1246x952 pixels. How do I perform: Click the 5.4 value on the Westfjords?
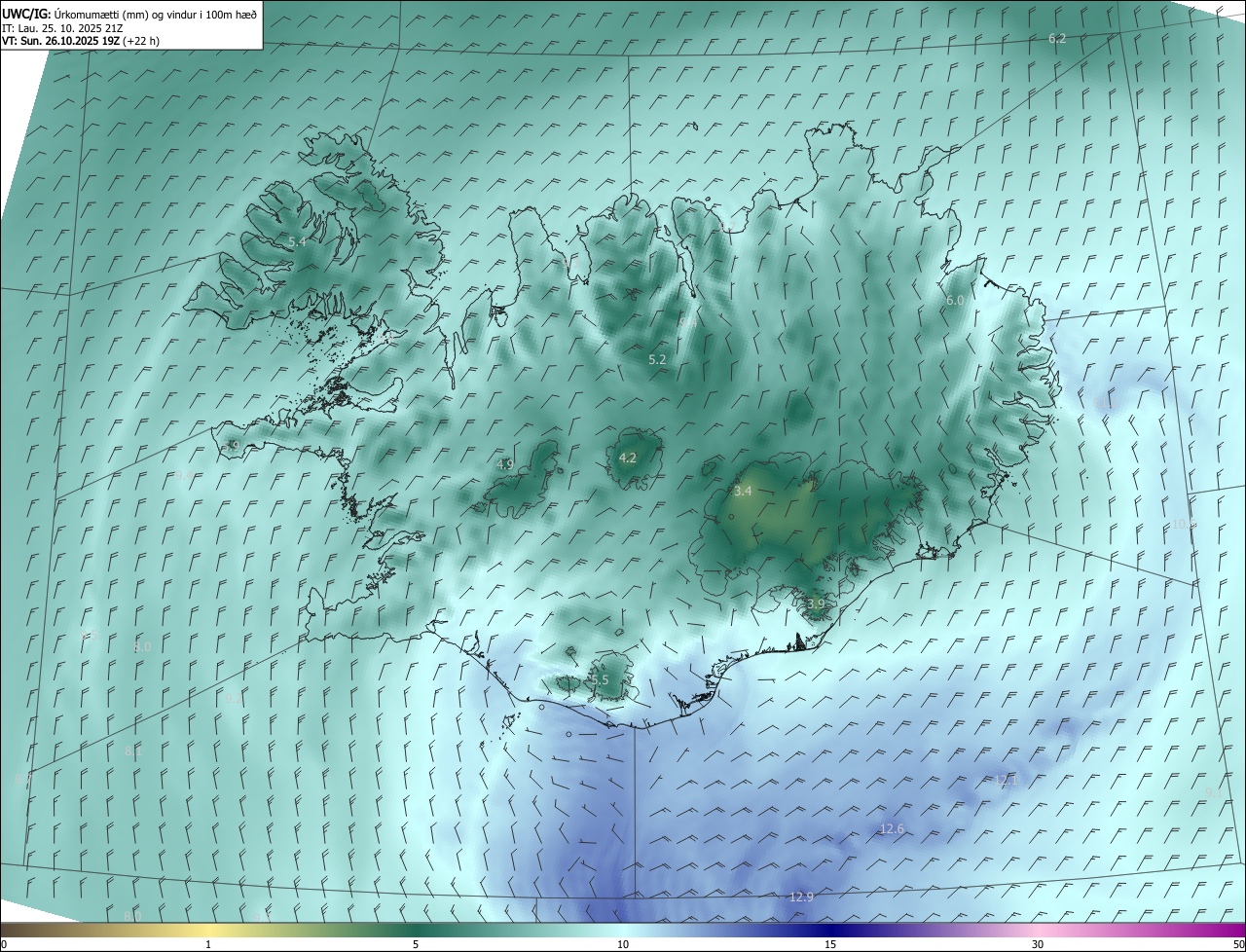coord(298,241)
